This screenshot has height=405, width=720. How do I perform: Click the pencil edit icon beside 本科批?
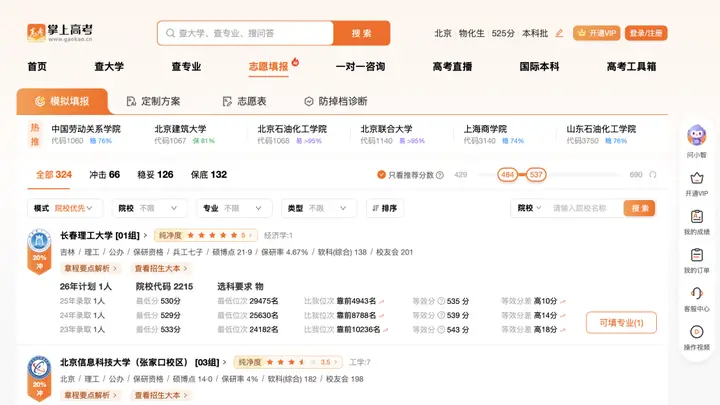click(559, 33)
